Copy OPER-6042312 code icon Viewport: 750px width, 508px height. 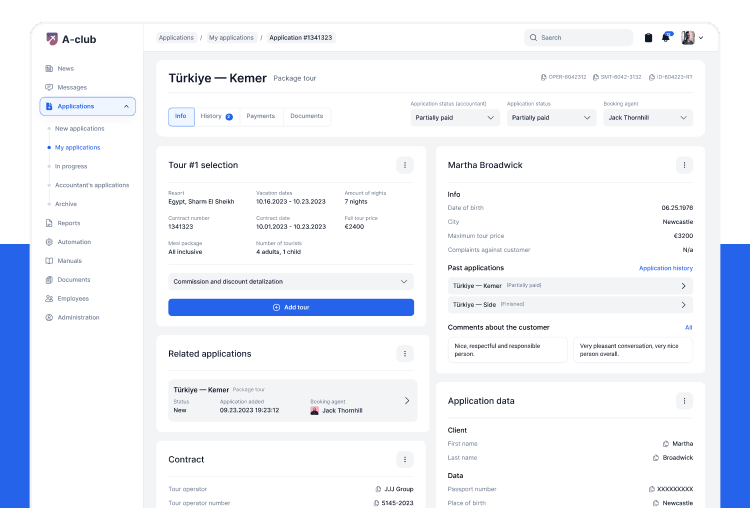pyautogui.click(x=543, y=77)
